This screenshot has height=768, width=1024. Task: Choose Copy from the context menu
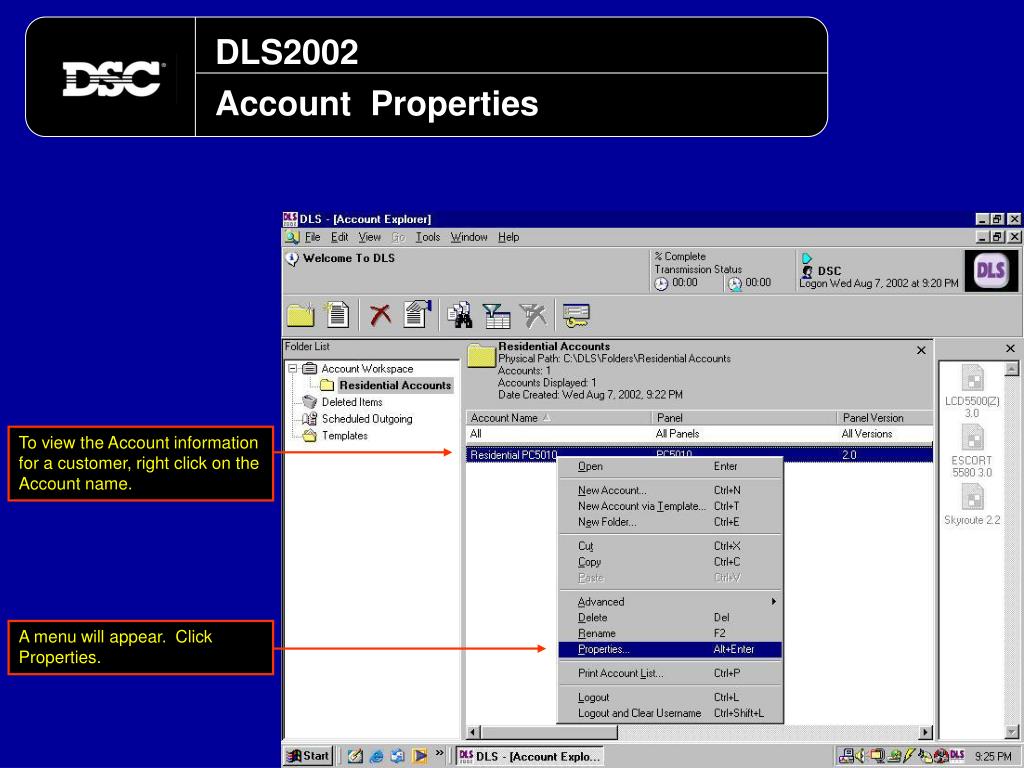click(x=671, y=562)
